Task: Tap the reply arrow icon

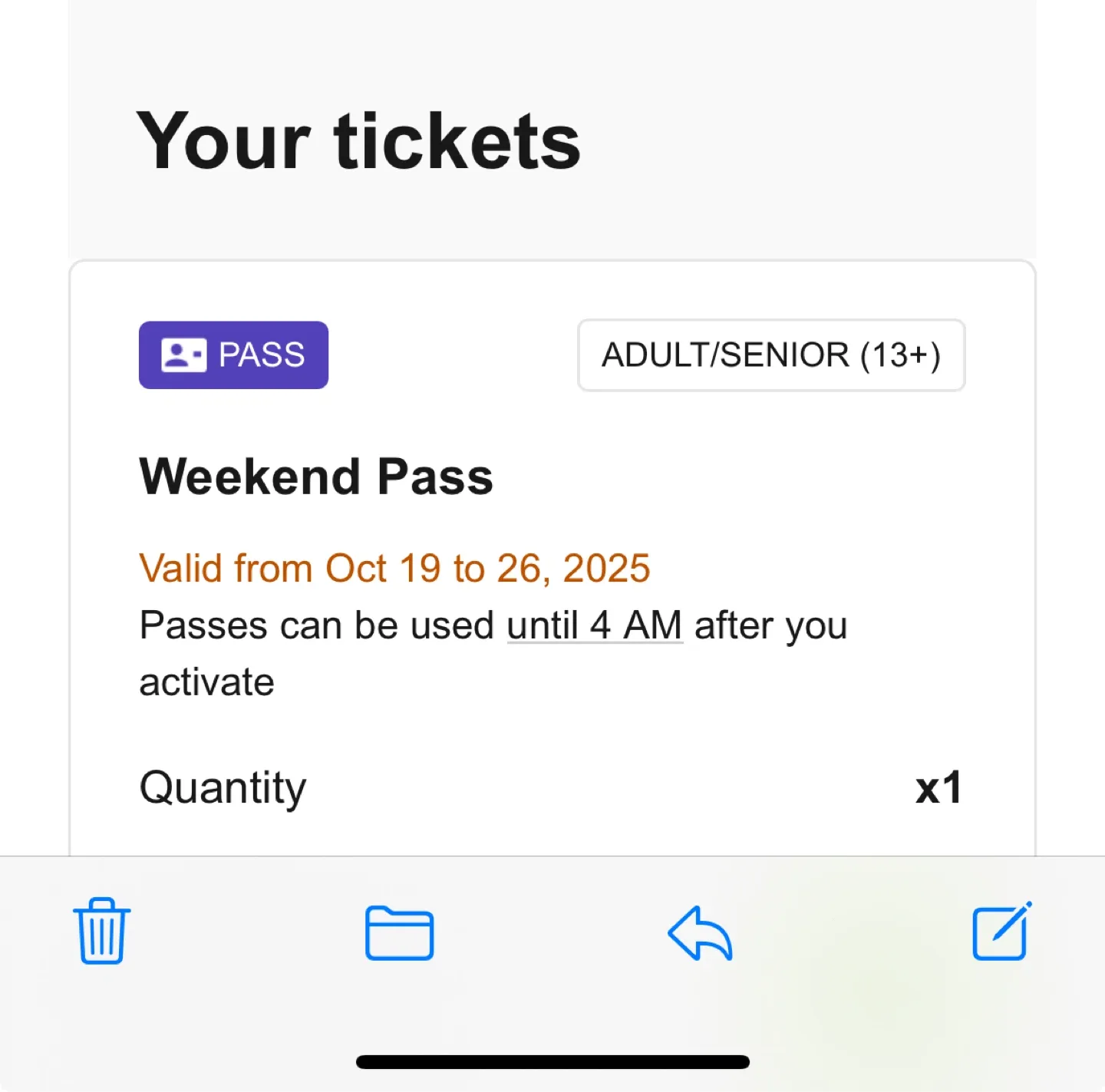Action: [700, 933]
